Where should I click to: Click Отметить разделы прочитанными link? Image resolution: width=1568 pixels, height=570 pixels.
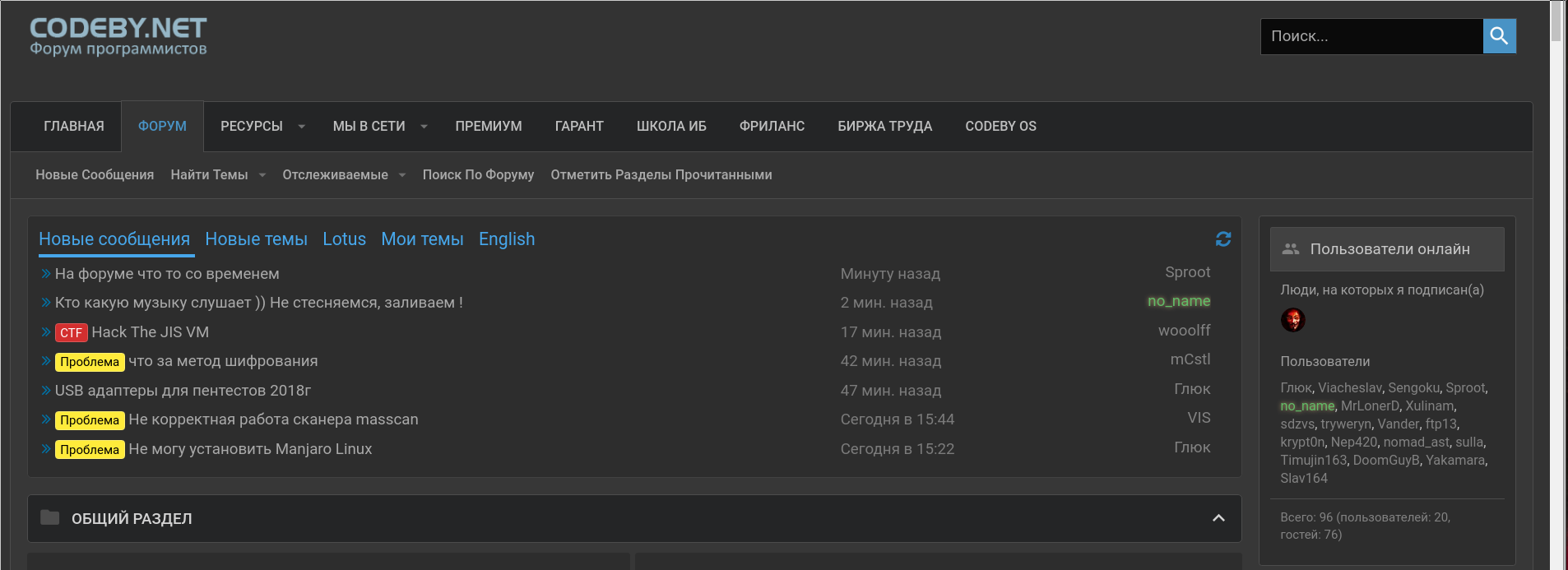pos(661,175)
